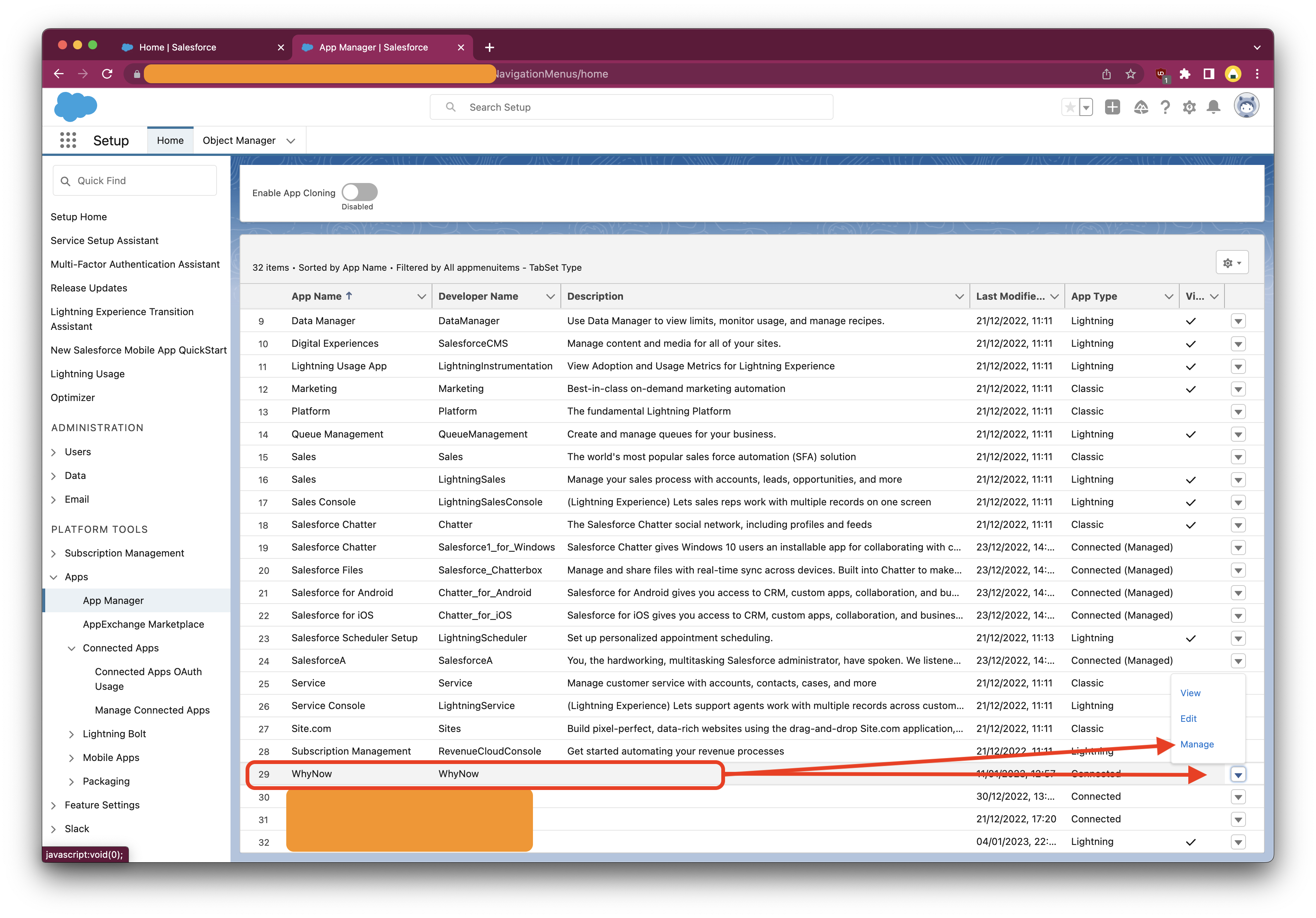
Task: Open the list view controls gear
Action: (x=1232, y=262)
